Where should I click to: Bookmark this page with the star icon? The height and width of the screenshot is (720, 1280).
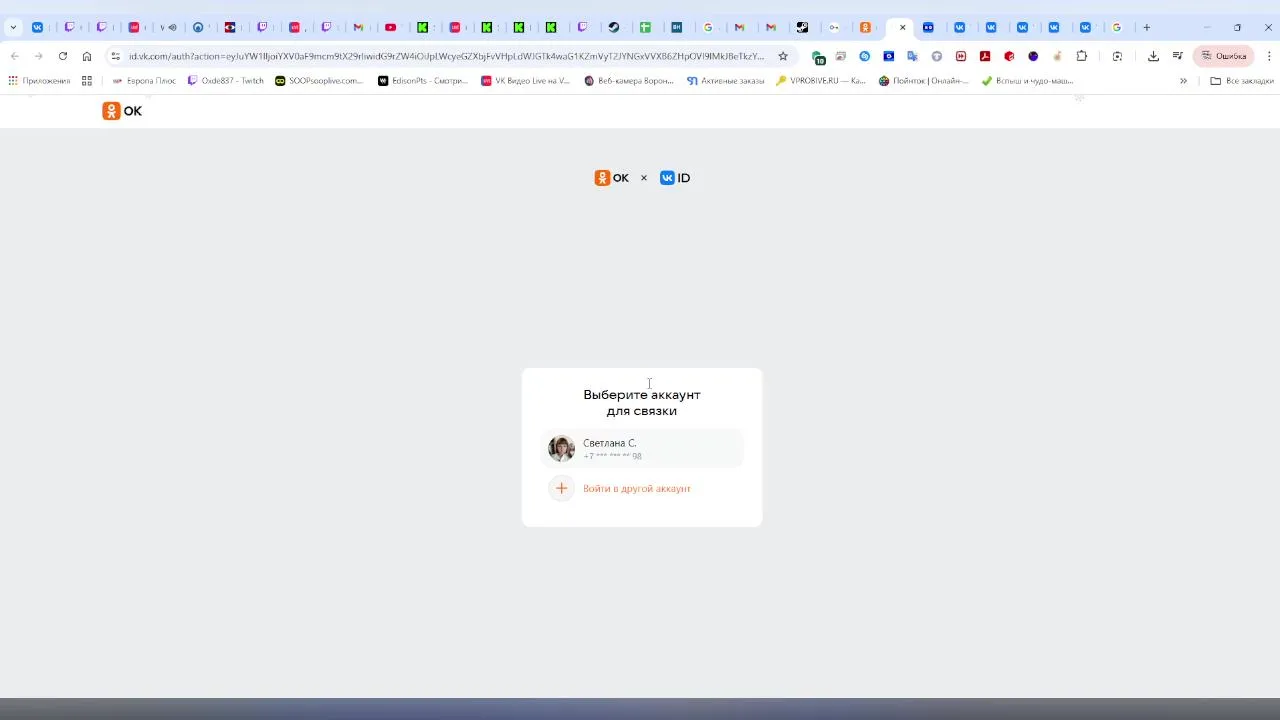coord(783,56)
